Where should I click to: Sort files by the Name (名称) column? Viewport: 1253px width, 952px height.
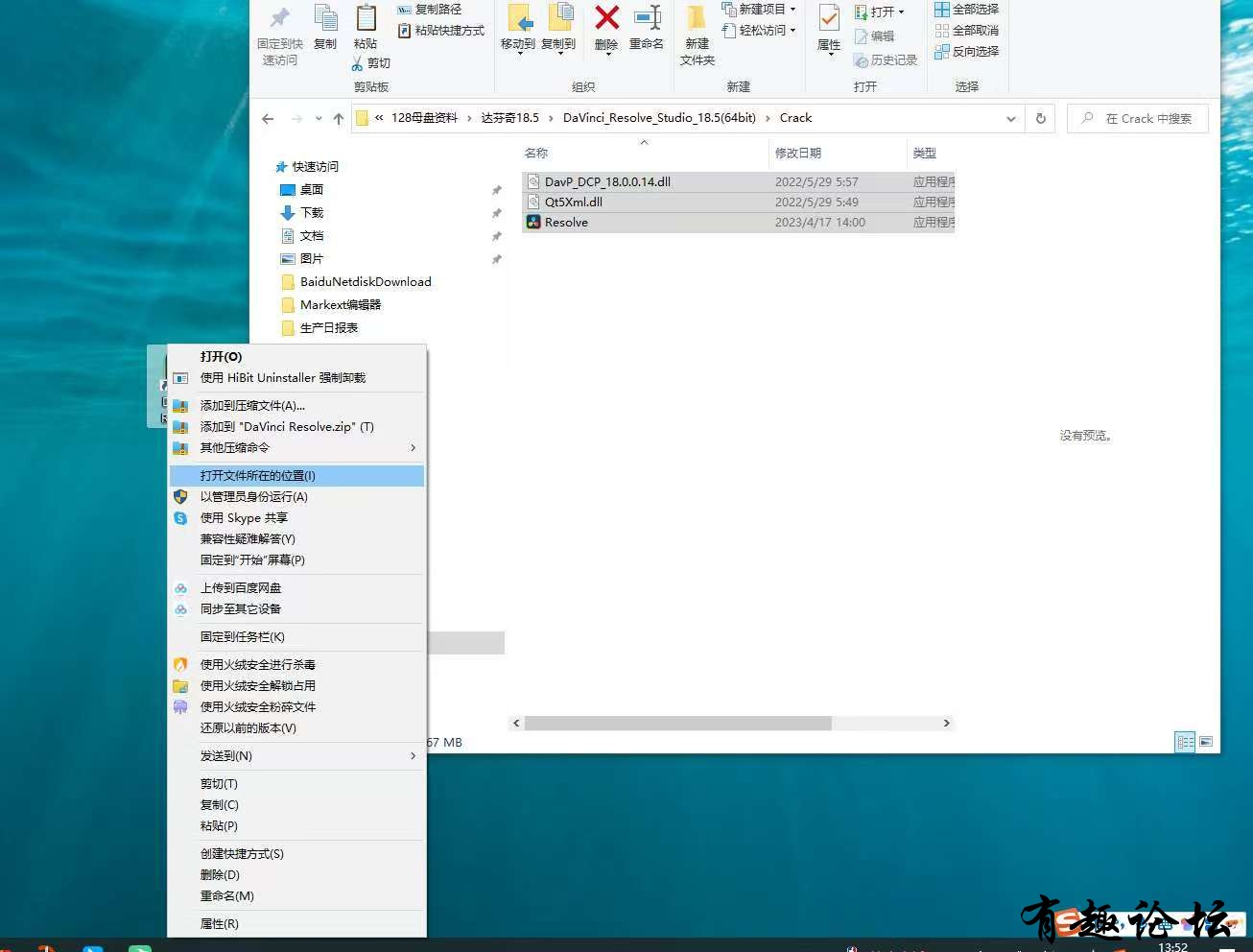[536, 154]
